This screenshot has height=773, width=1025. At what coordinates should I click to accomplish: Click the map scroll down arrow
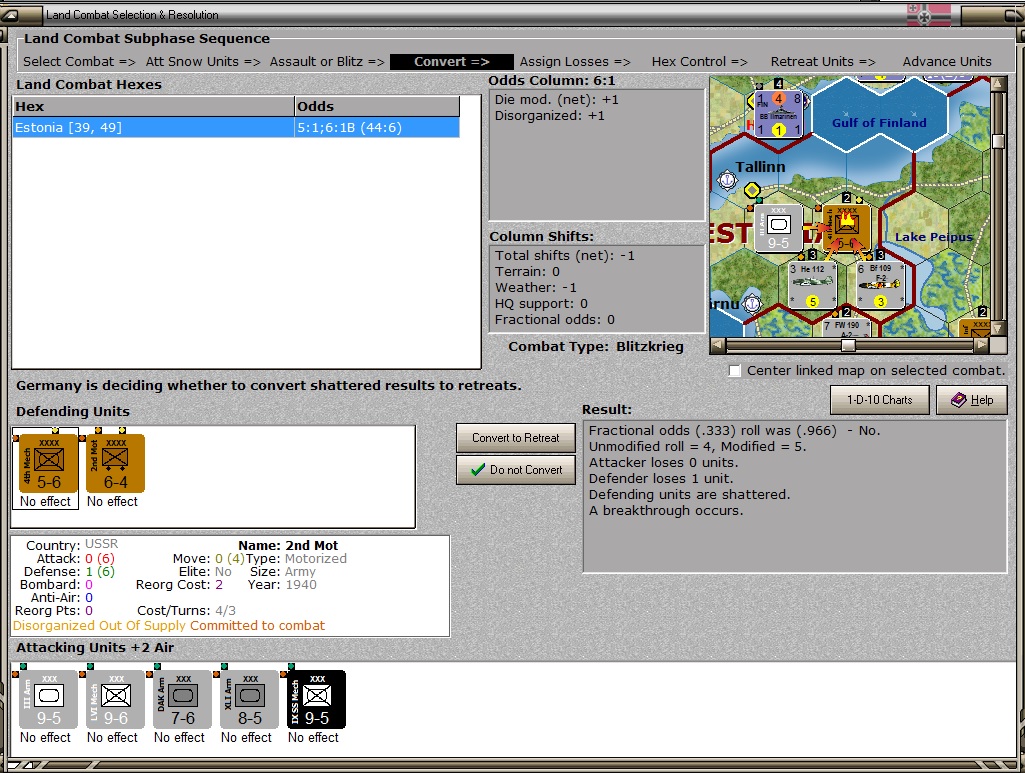click(x=998, y=329)
